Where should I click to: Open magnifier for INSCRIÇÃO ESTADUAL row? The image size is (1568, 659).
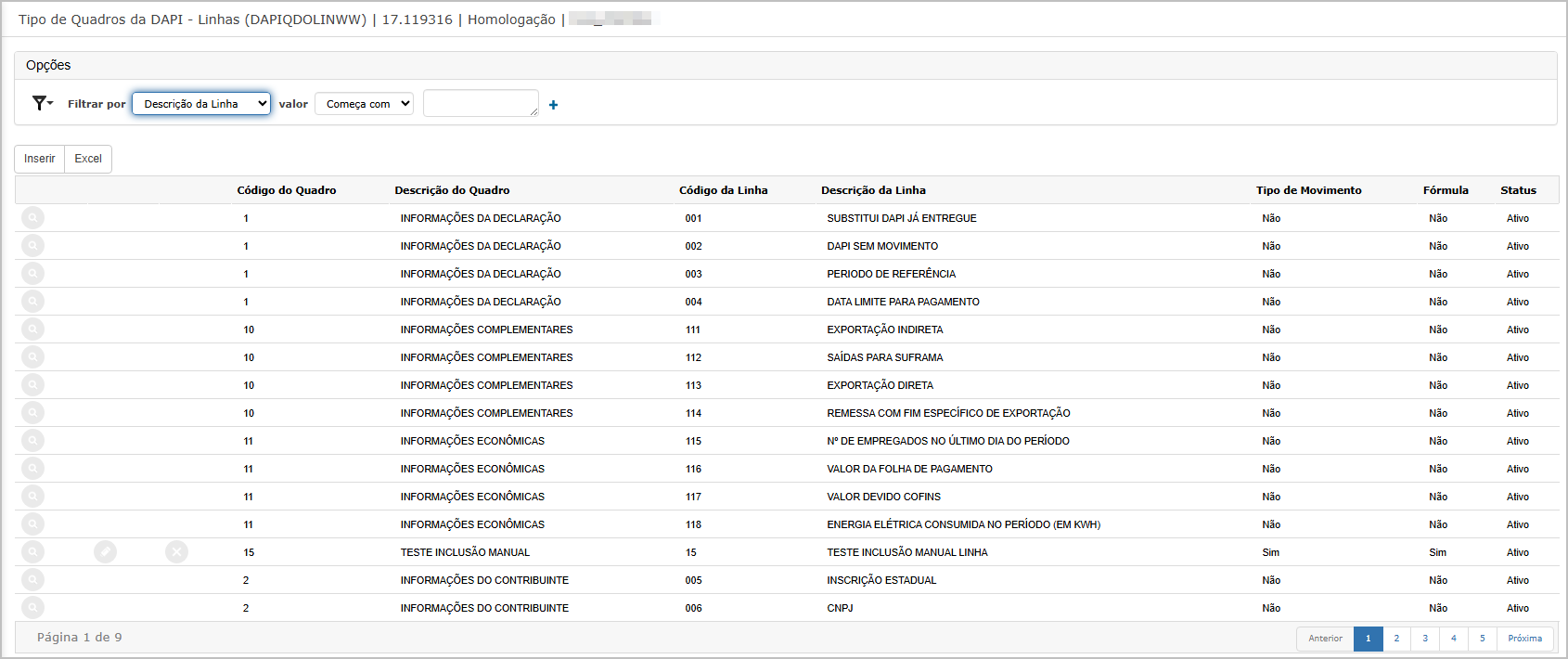coord(32,580)
